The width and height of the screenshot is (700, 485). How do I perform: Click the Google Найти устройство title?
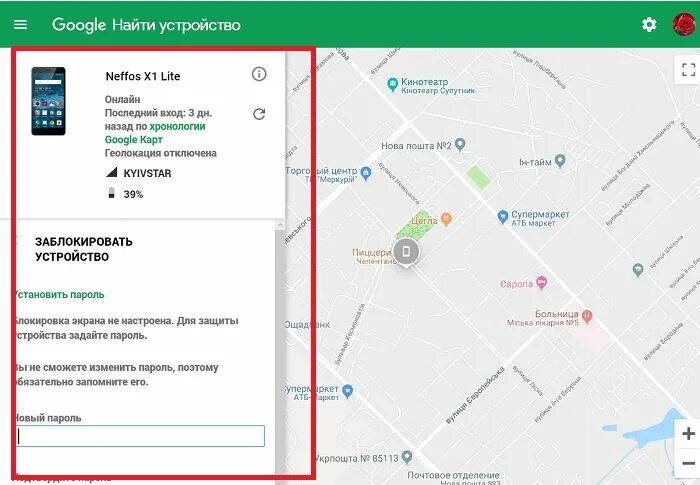(x=146, y=25)
